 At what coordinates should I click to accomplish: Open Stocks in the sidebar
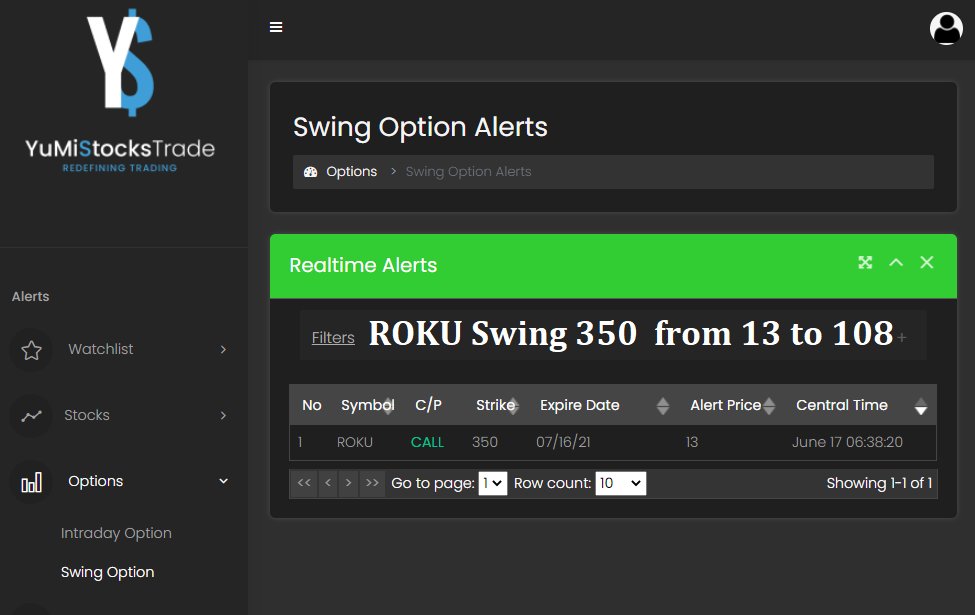point(86,415)
